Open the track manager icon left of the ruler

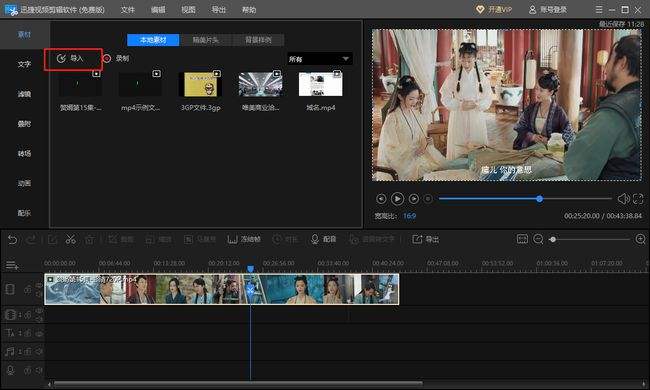(12, 265)
